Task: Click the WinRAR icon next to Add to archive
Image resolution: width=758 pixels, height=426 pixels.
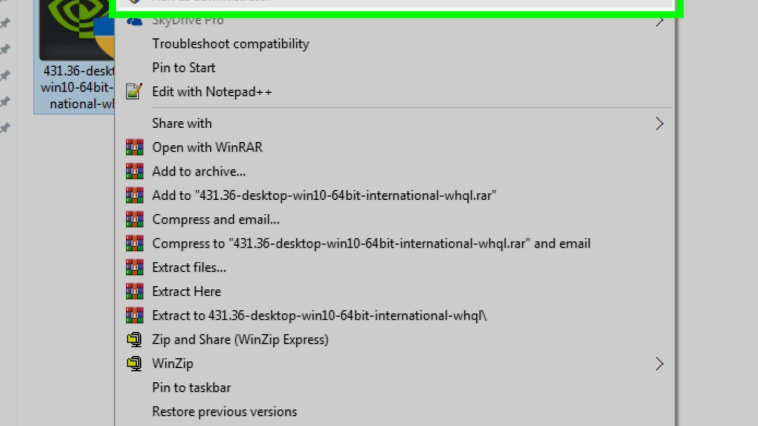Action: click(134, 172)
